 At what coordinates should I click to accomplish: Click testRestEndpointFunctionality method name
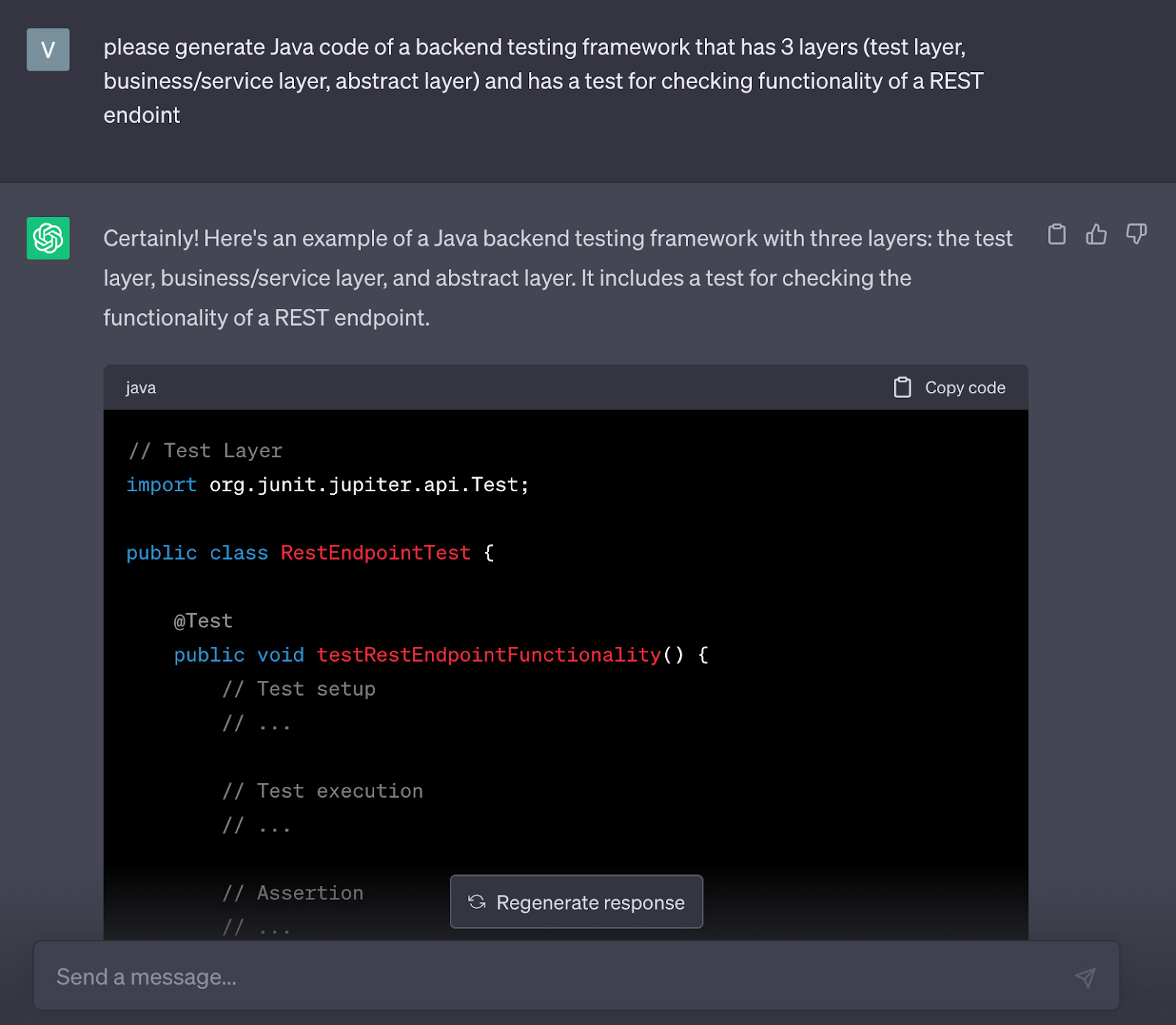489,655
